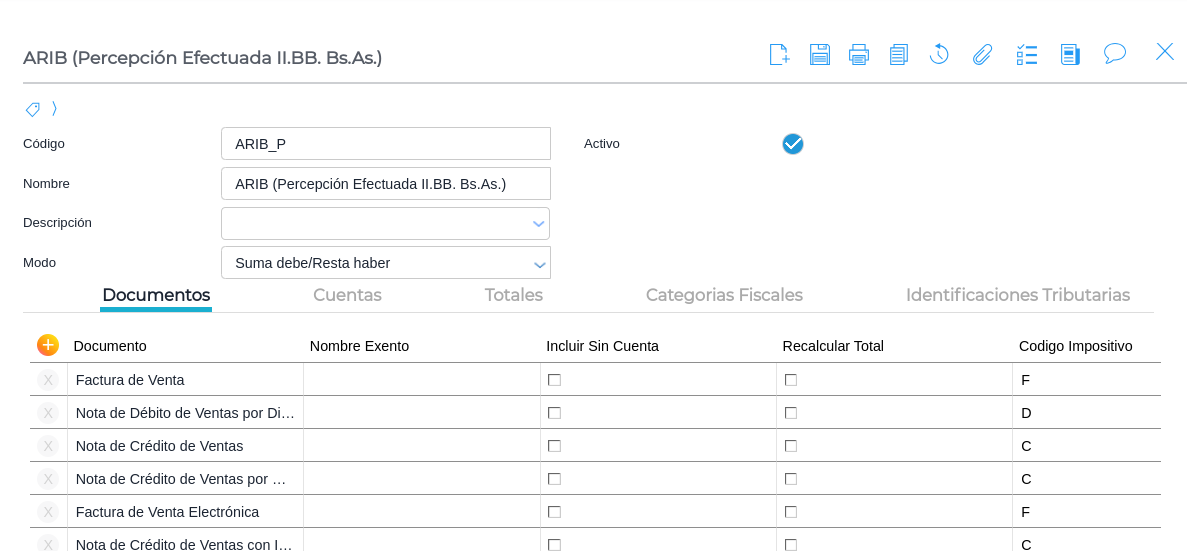The height and width of the screenshot is (551, 1187).
Task: Add a row with the orange plus button
Action: coord(48,345)
